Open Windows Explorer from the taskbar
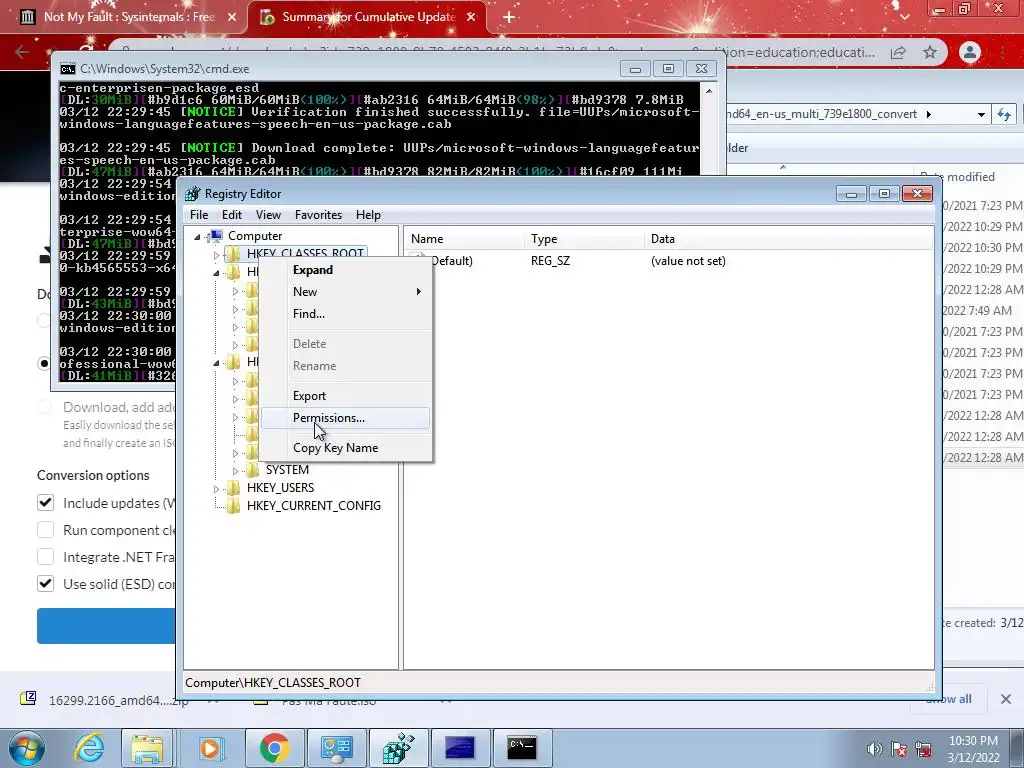This screenshot has width=1024, height=768. [147, 748]
